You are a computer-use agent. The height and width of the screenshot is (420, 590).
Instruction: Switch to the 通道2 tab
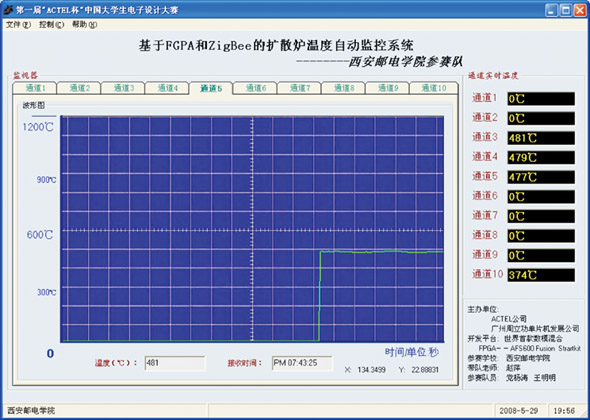coord(79,88)
